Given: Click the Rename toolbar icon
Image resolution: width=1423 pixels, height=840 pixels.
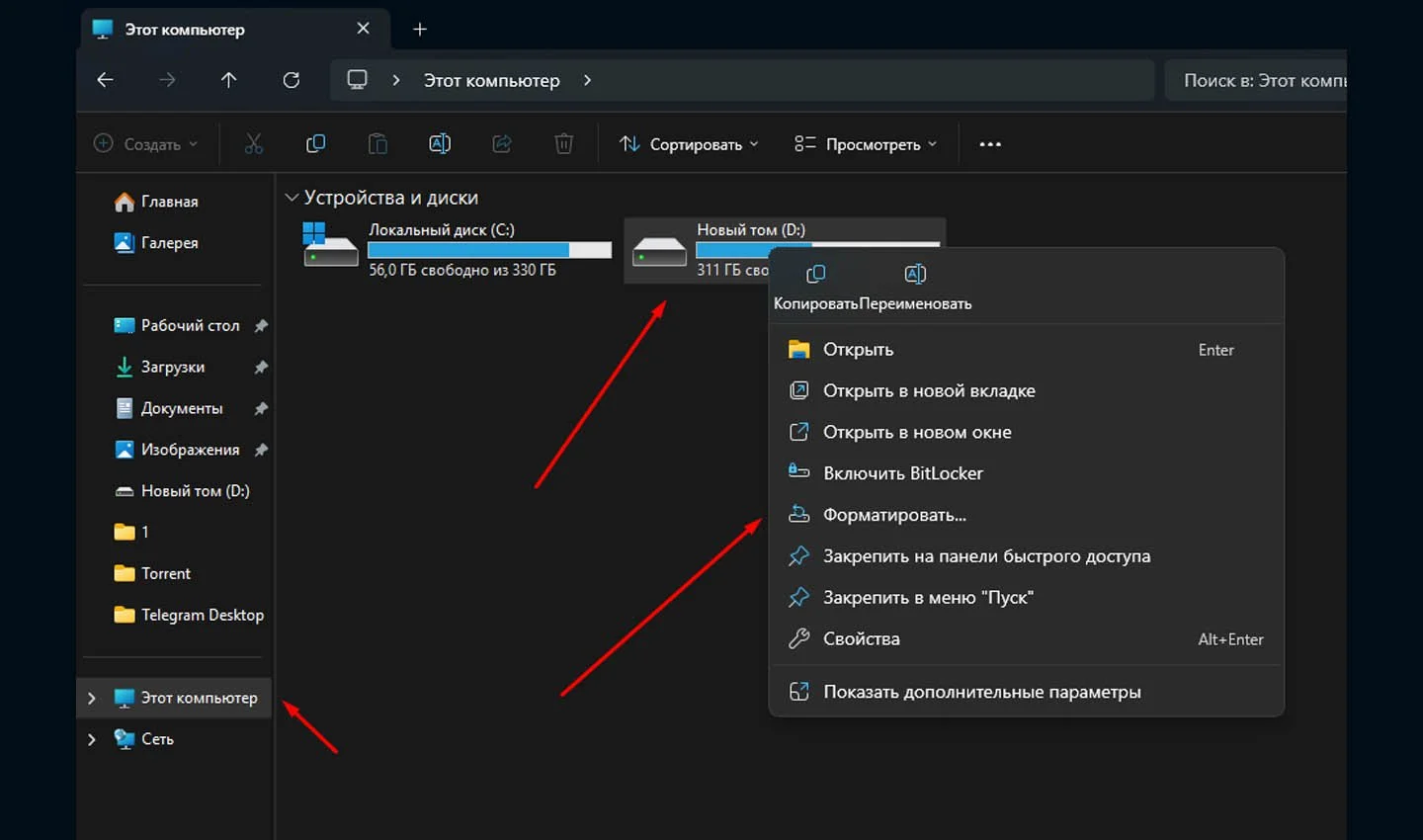Looking at the screenshot, I should (x=440, y=144).
